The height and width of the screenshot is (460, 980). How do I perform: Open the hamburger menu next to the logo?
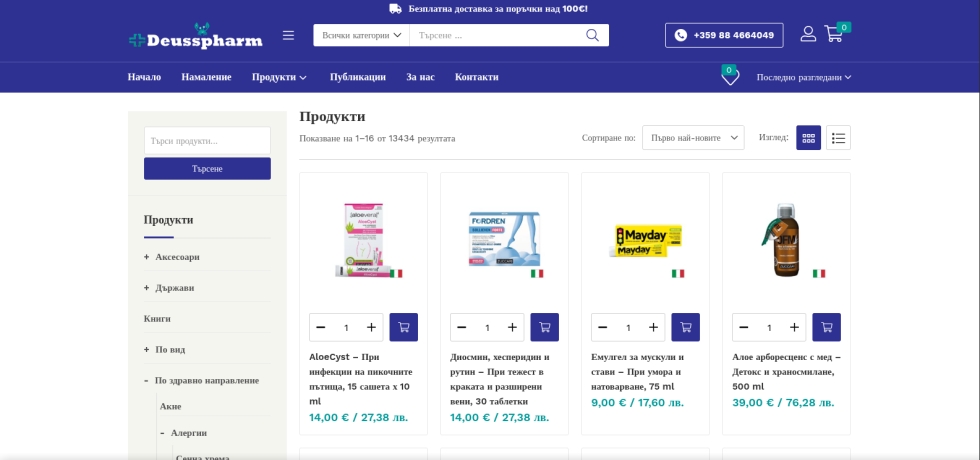click(288, 35)
